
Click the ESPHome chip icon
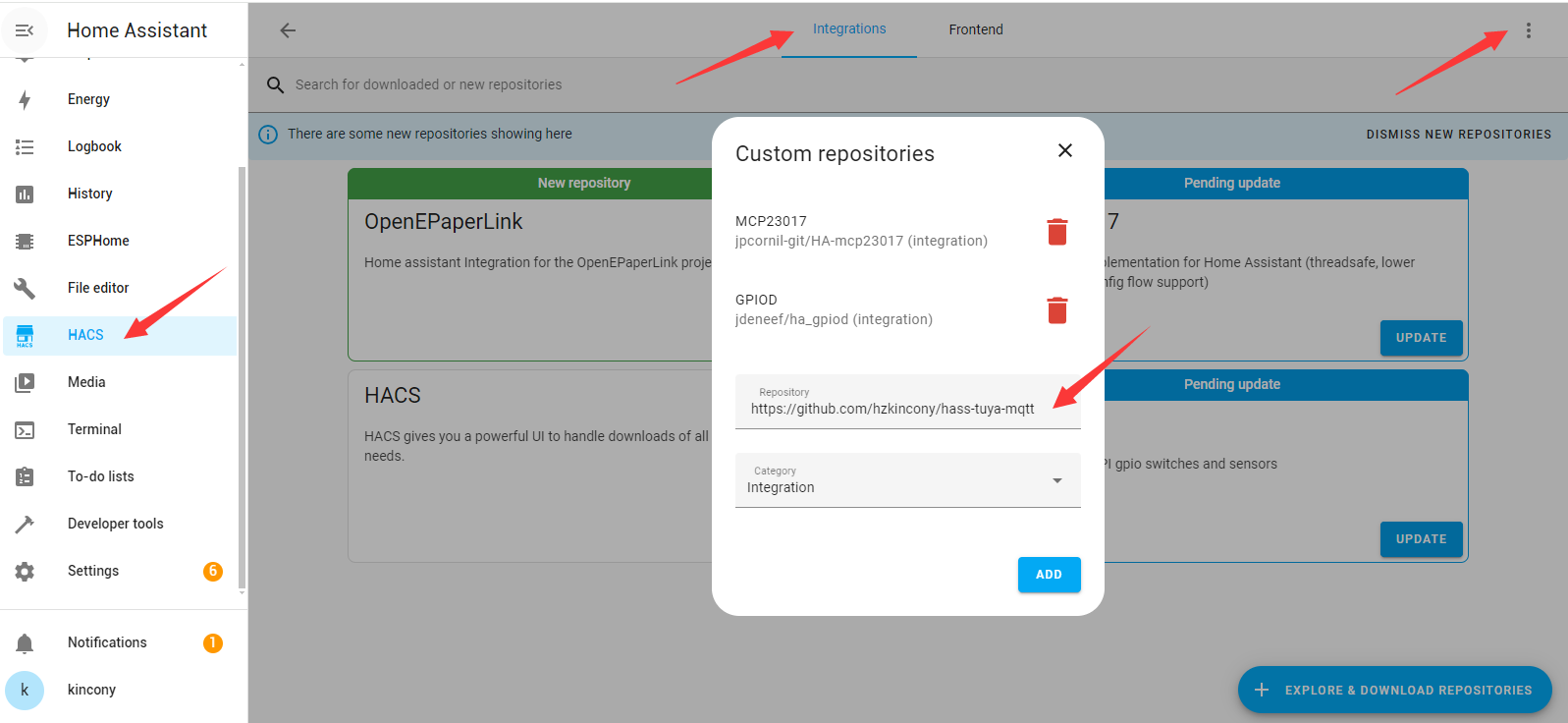point(25,241)
